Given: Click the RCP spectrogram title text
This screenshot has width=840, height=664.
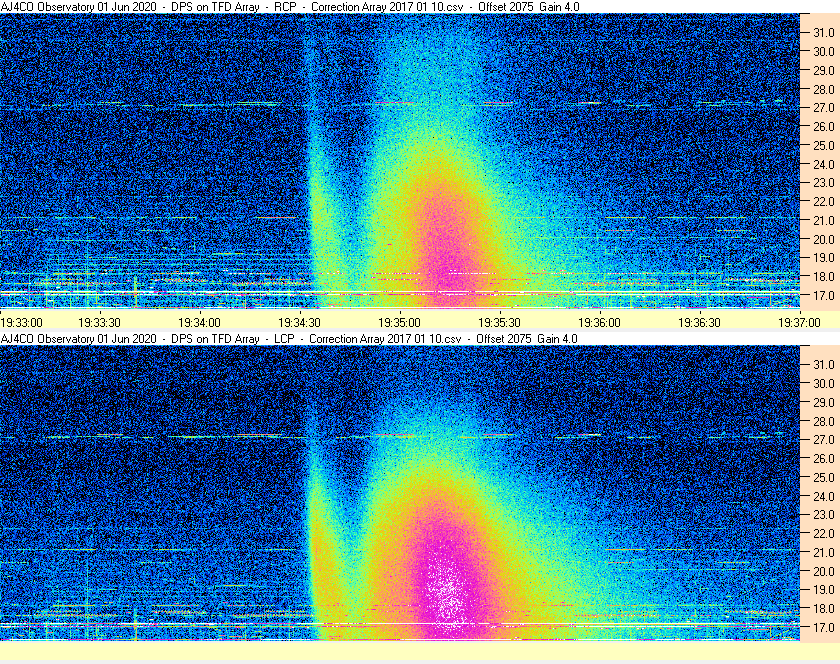Looking at the screenshot, I should [x=290, y=6].
